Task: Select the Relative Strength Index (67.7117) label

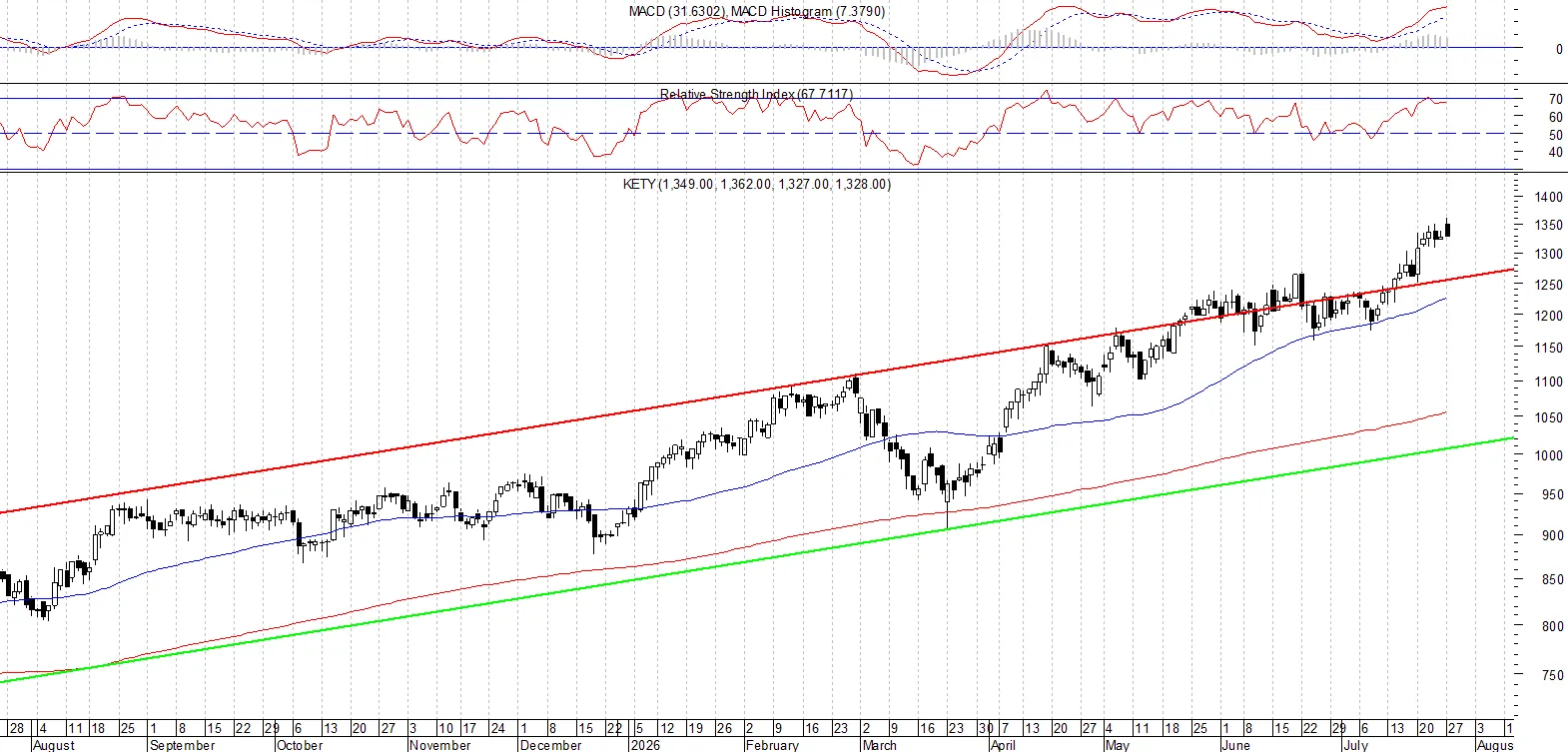Action: (756, 94)
